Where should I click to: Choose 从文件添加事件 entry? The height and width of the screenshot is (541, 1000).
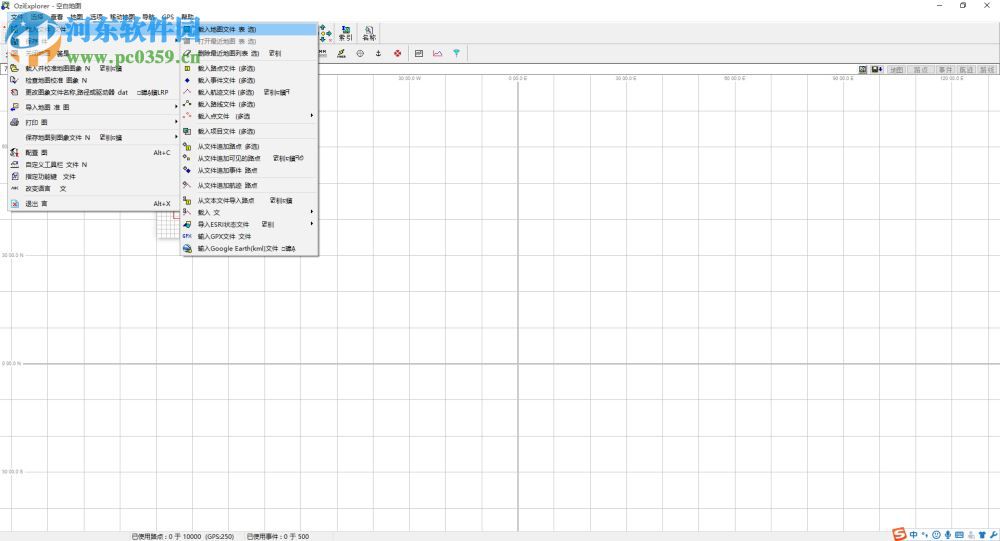[x=249, y=170]
